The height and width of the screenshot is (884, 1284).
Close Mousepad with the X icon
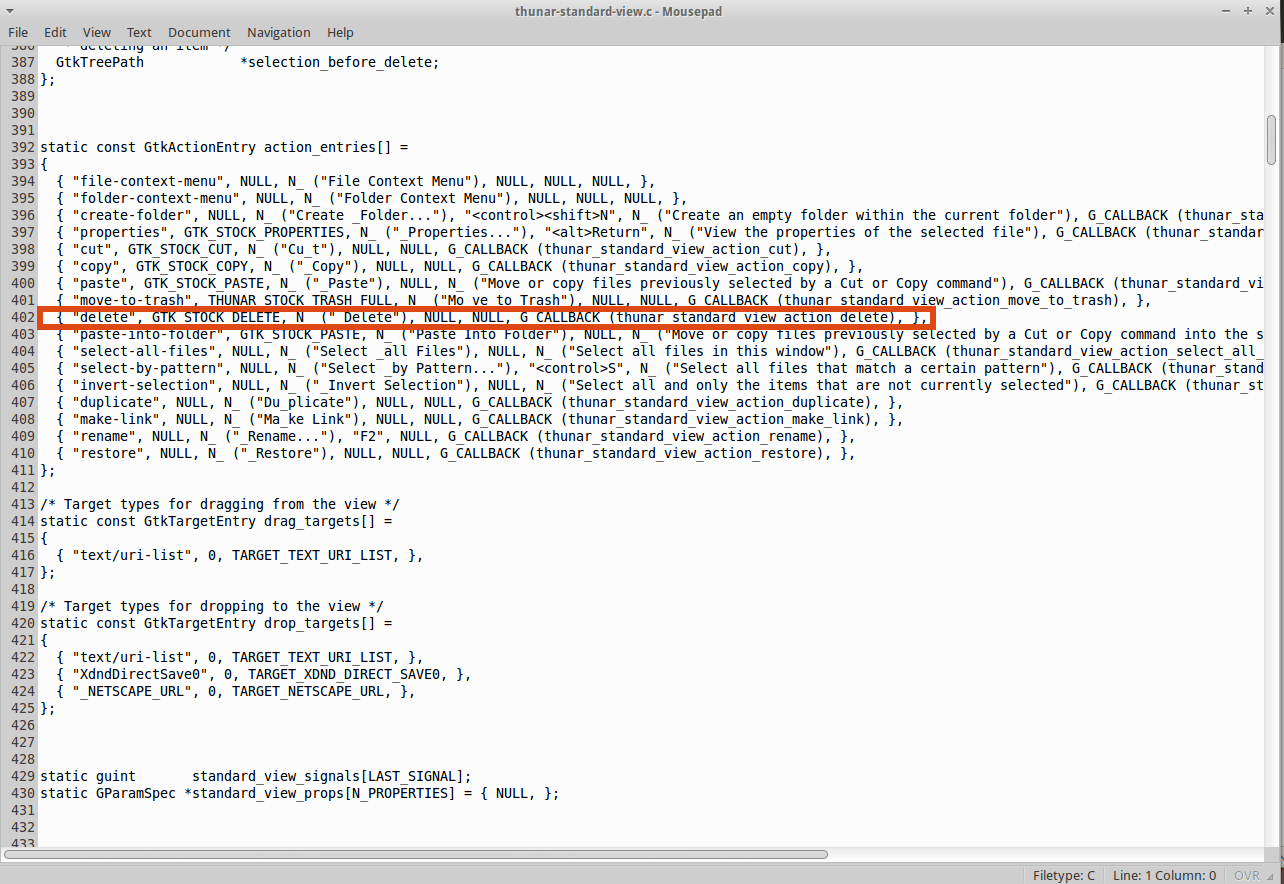(1270, 11)
